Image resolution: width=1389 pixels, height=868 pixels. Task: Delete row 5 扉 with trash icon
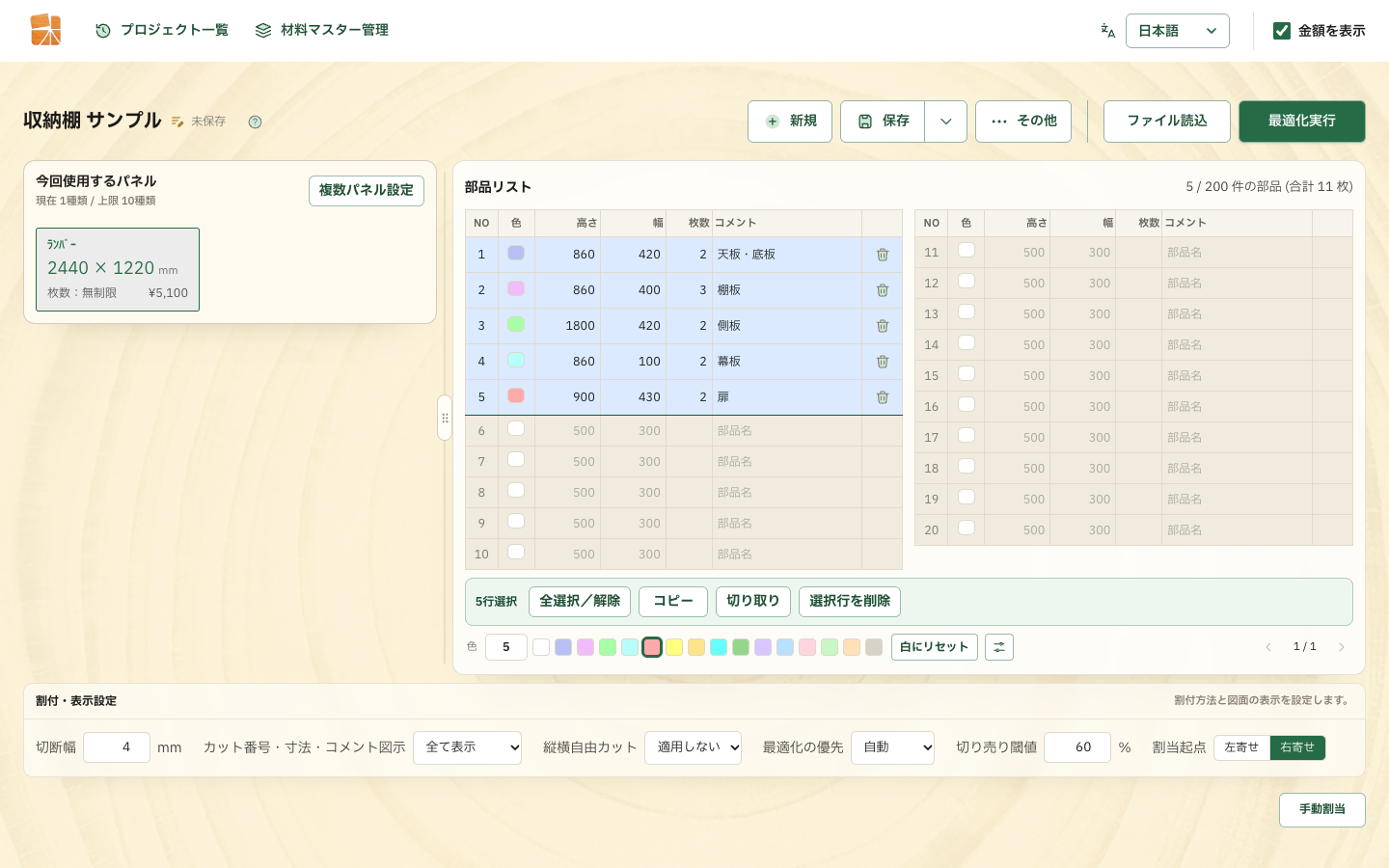click(x=883, y=397)
